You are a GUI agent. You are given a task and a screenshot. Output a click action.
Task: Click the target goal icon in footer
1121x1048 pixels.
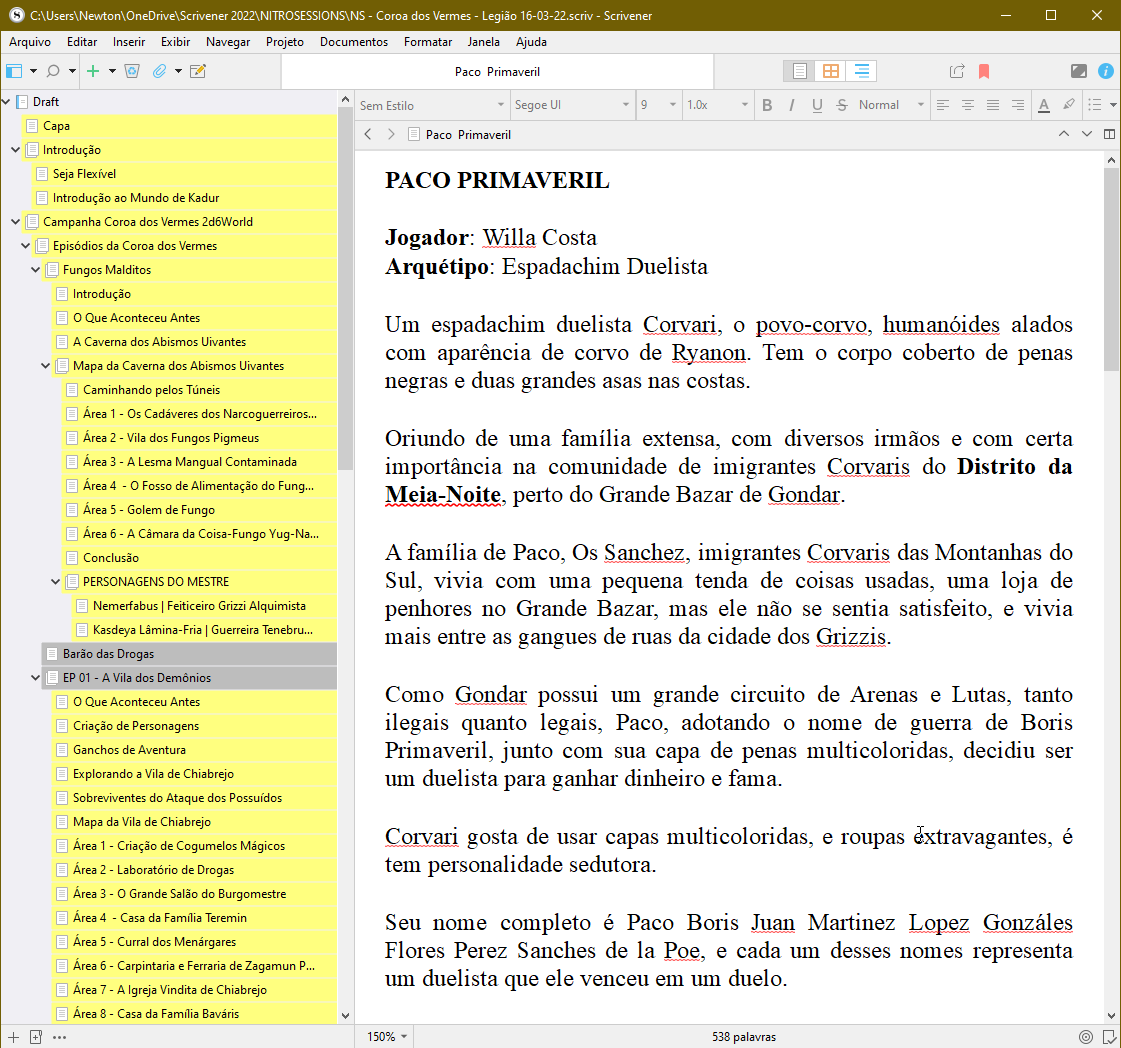[x=1086, y=1037]
